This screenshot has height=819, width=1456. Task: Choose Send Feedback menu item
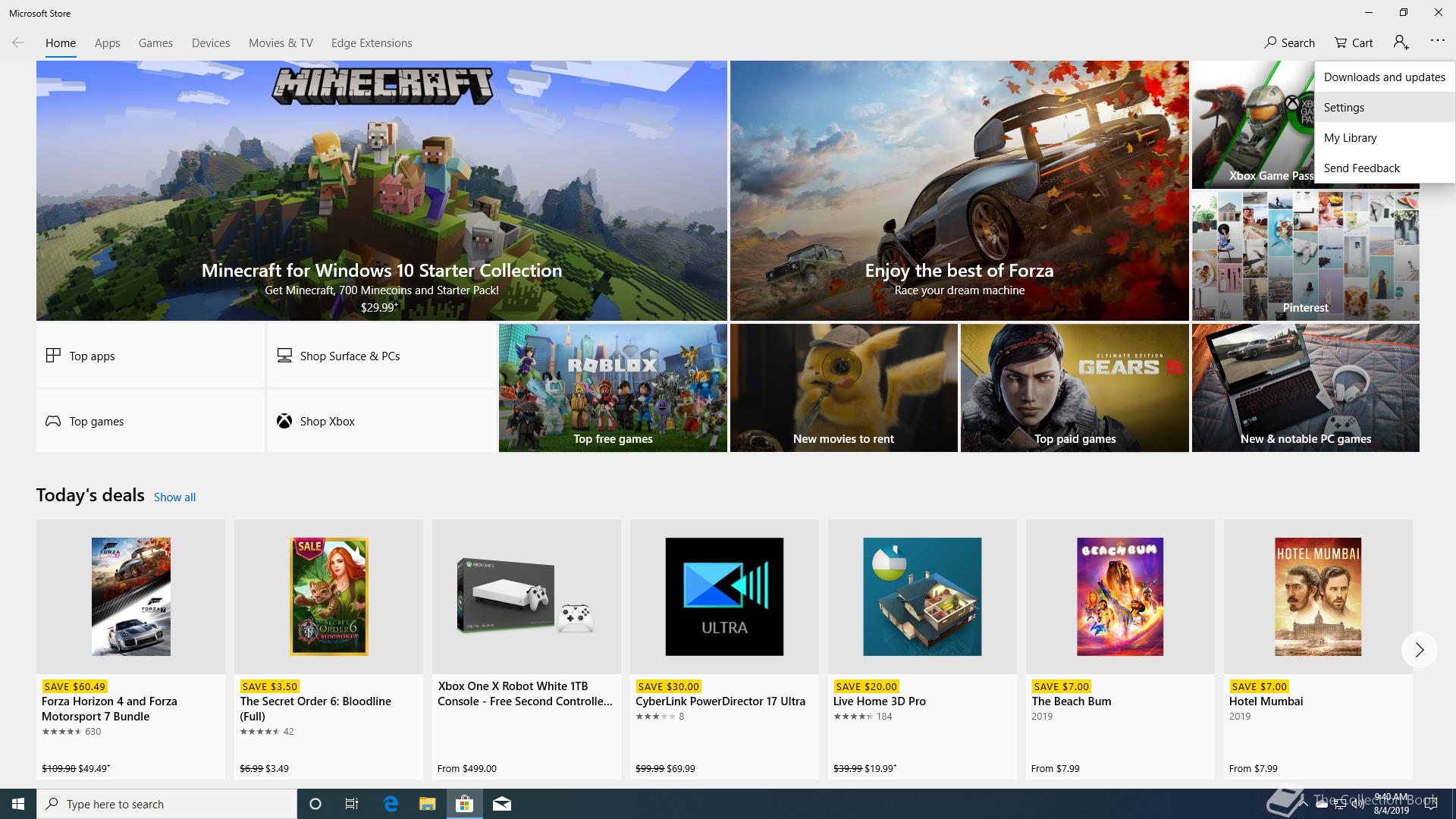tap(1384, 168)
